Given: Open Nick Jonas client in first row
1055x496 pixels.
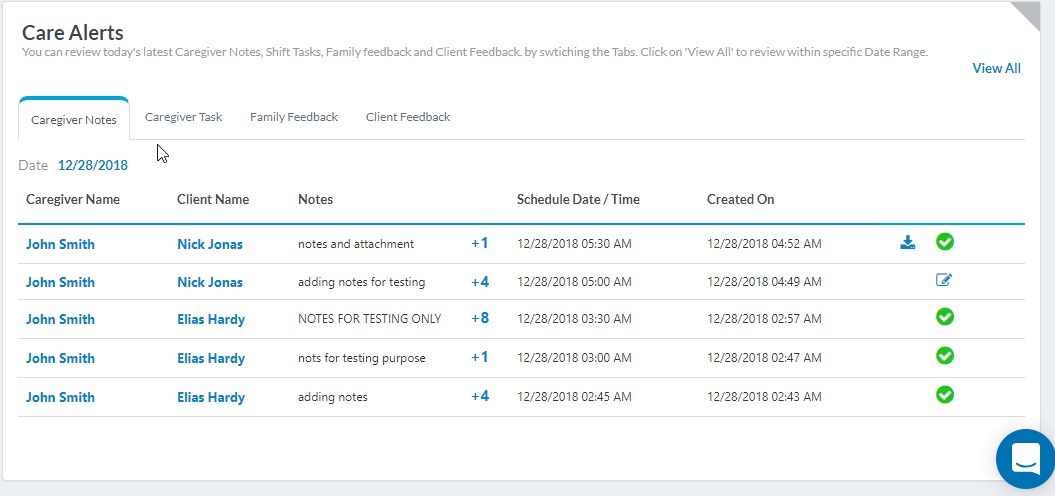Looking at the screenshot, I should pyautogui.click(x=210, y=244).
